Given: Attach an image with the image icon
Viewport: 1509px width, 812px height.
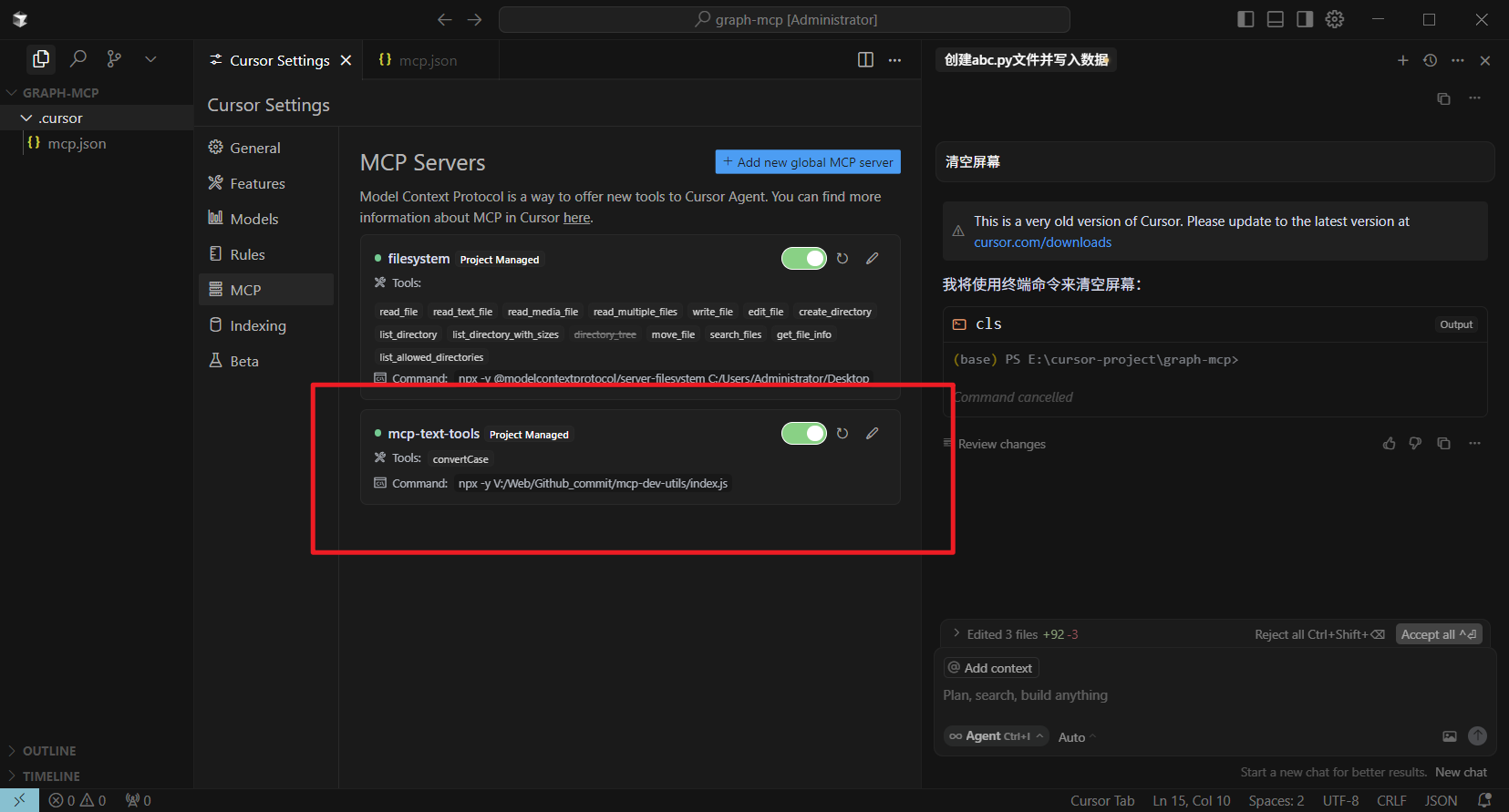Looking at the screenshot, I should (x=1450, y=736).
